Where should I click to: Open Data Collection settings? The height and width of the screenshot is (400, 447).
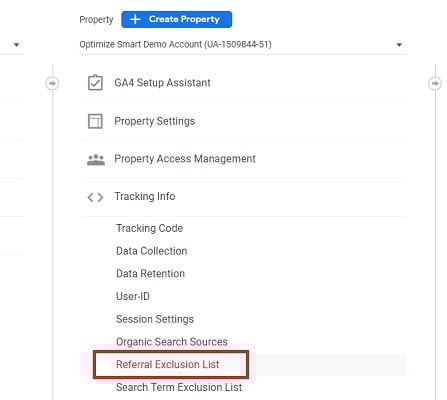click(x=152, y=251)
